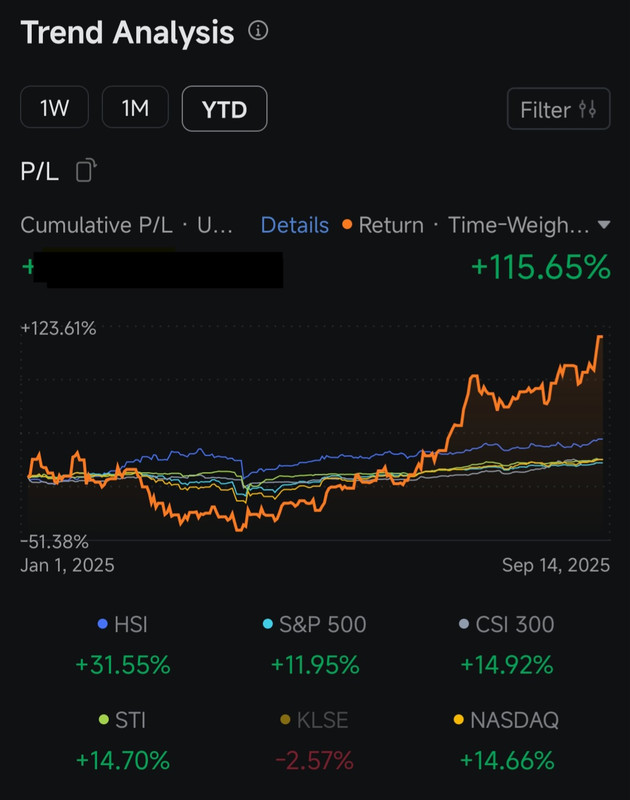Click the blue HSI legend dot
Image resolution: width=630 pixels, height=800 pixels.
[x=103, y=624]
